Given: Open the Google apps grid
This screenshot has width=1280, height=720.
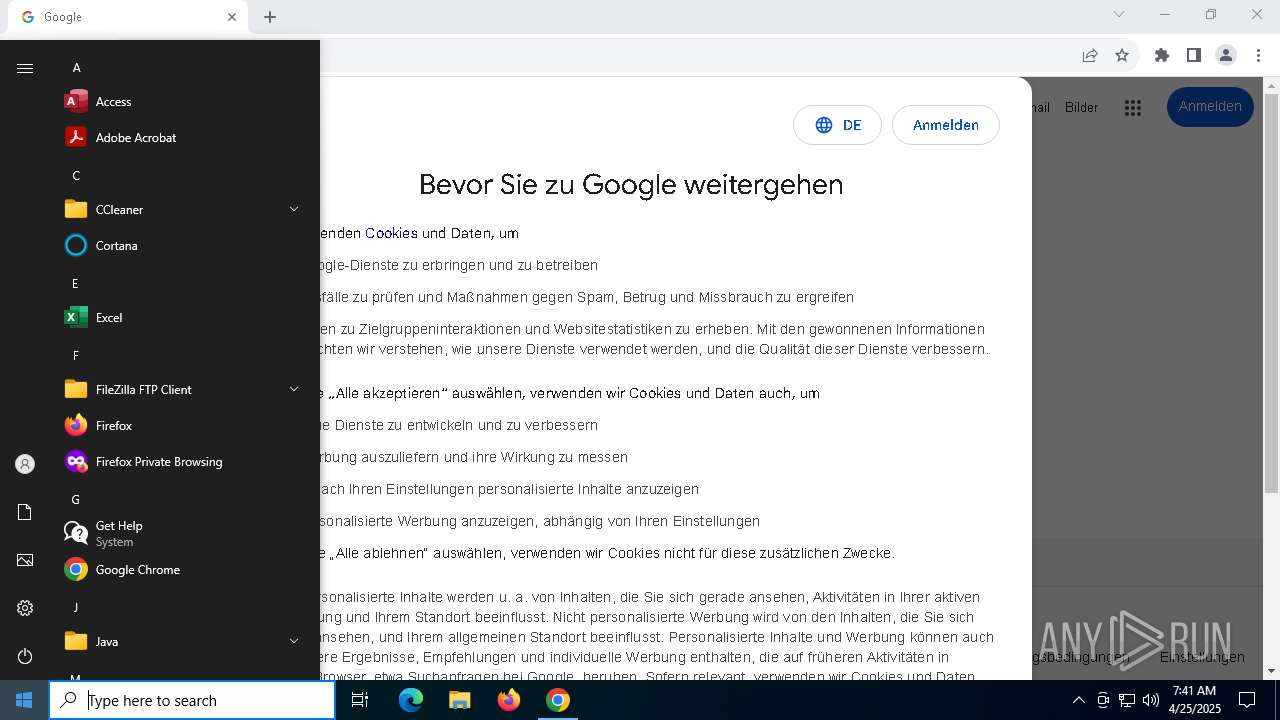Looking at the screenshot, I should pos(1132,107).
